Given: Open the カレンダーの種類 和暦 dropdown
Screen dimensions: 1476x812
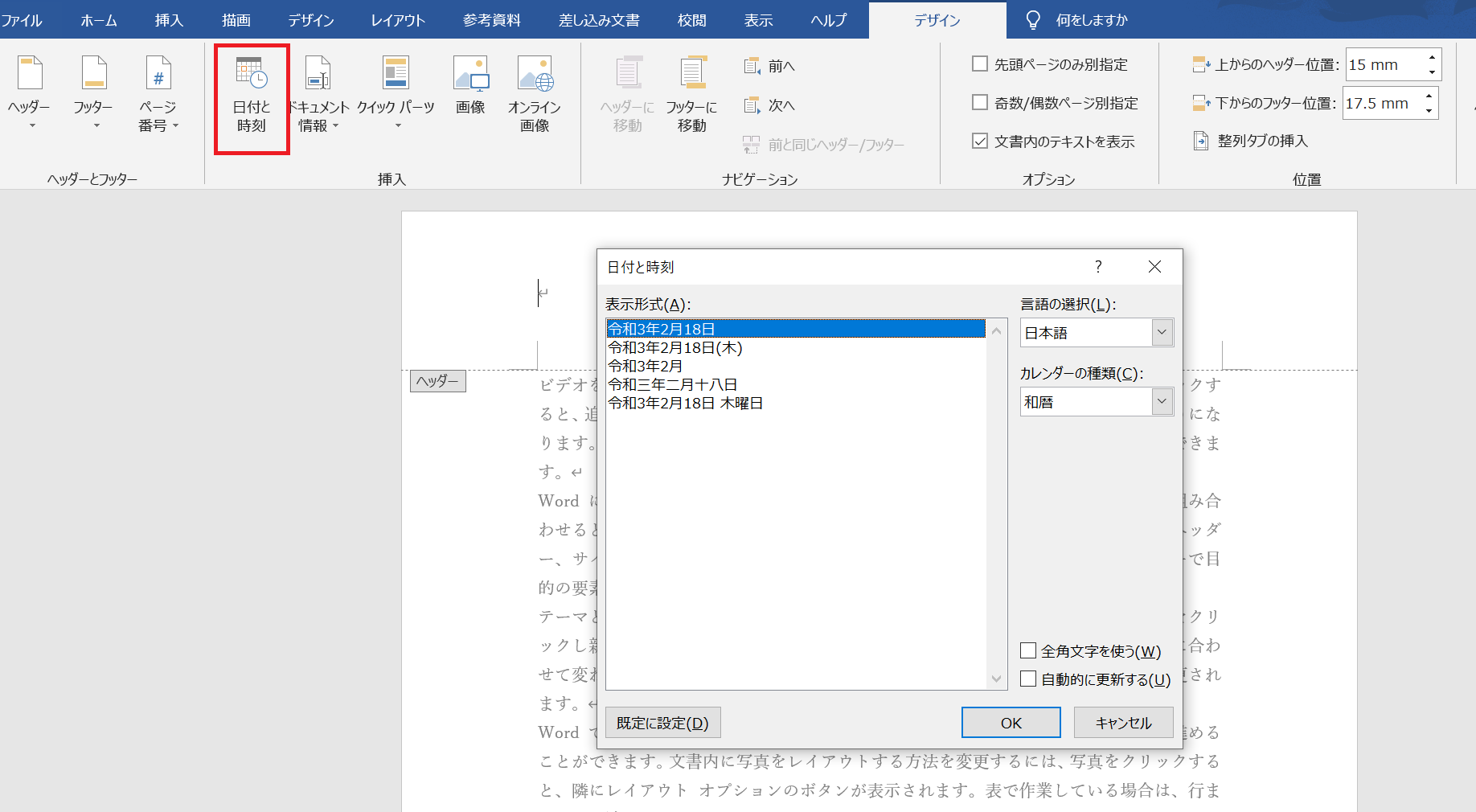Looking at the screenshot, I should point(1162,402).
